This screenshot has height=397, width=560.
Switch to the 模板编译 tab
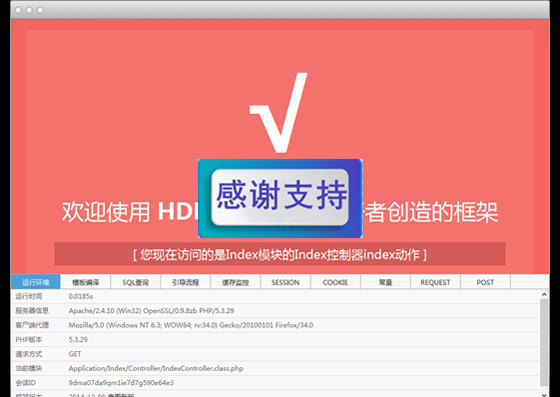pos(86,282)
